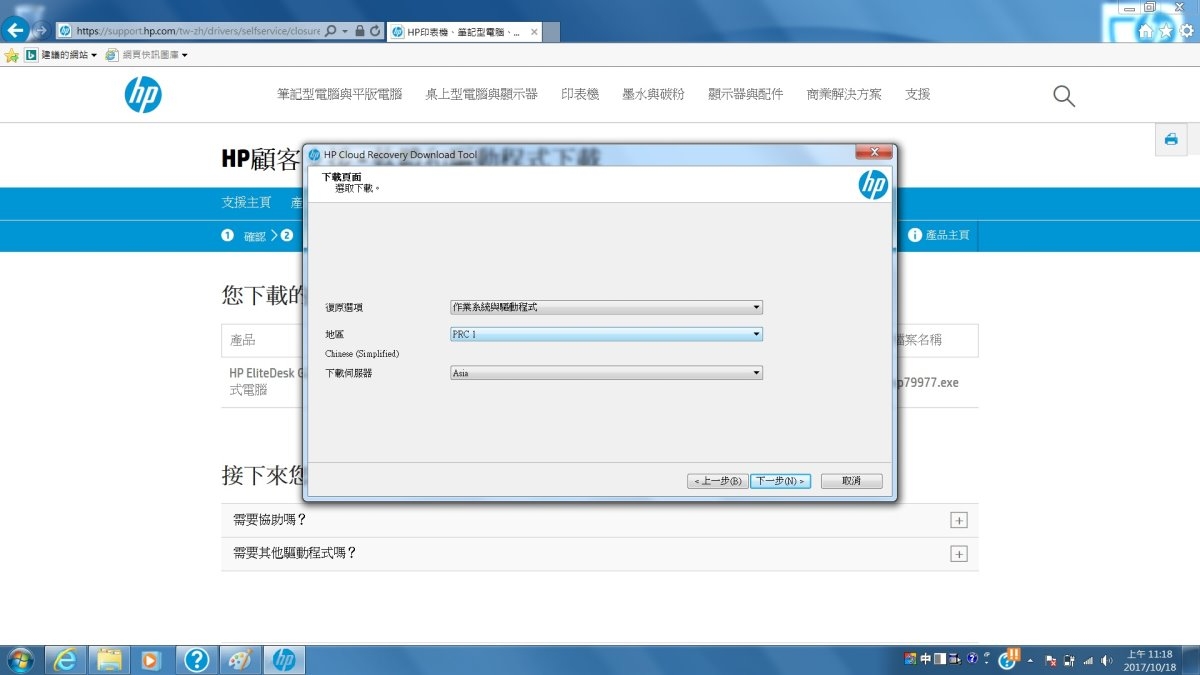Open 筆記型電腦與平版電腦 menu
Image resolution: width=1200 pixels, height=675 pixels.
pyautogui.click(x=339, y=94)
